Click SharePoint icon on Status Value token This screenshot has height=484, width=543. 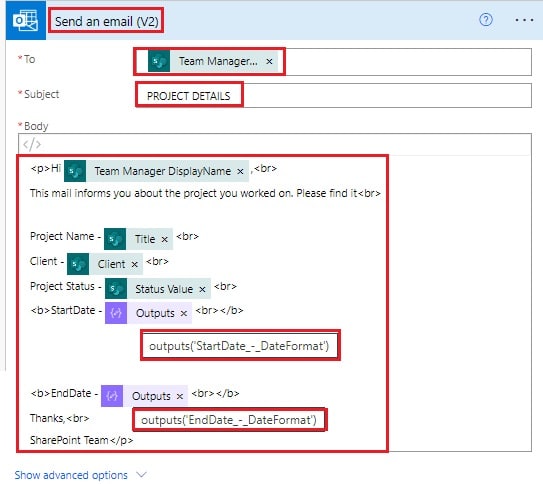click(116, 288)
